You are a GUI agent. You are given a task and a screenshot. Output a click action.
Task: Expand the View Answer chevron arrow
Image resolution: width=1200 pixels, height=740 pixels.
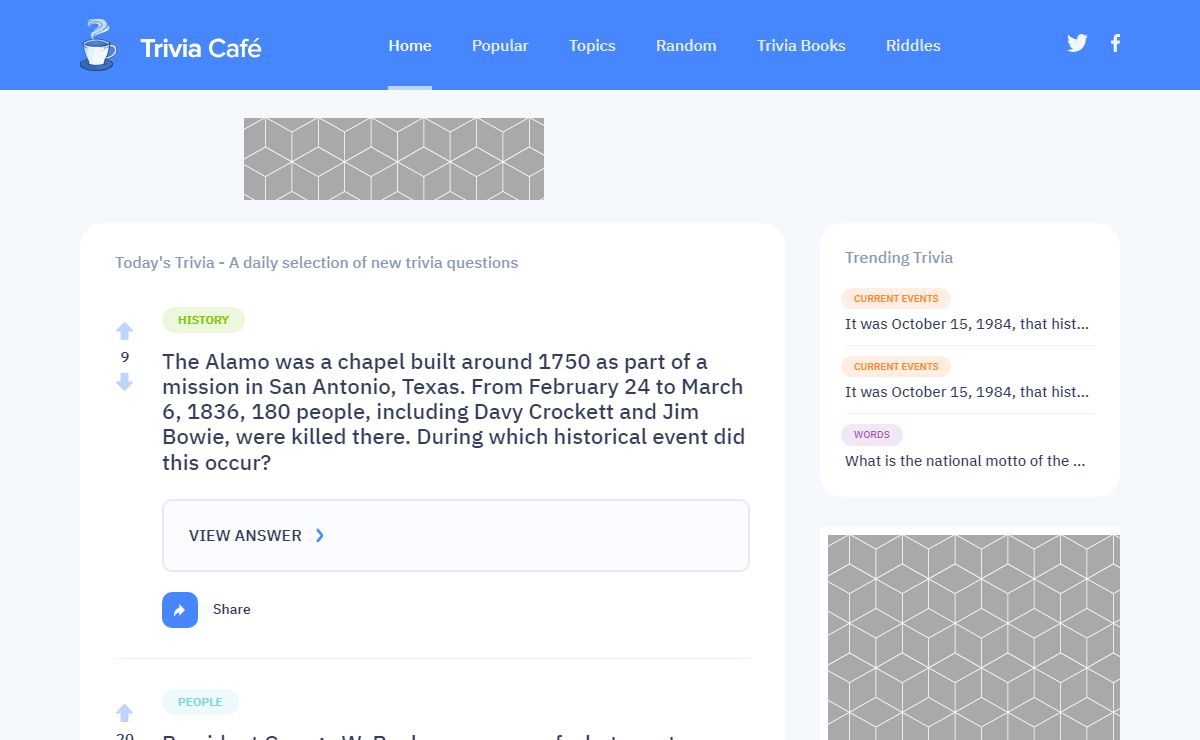point(320,535)
